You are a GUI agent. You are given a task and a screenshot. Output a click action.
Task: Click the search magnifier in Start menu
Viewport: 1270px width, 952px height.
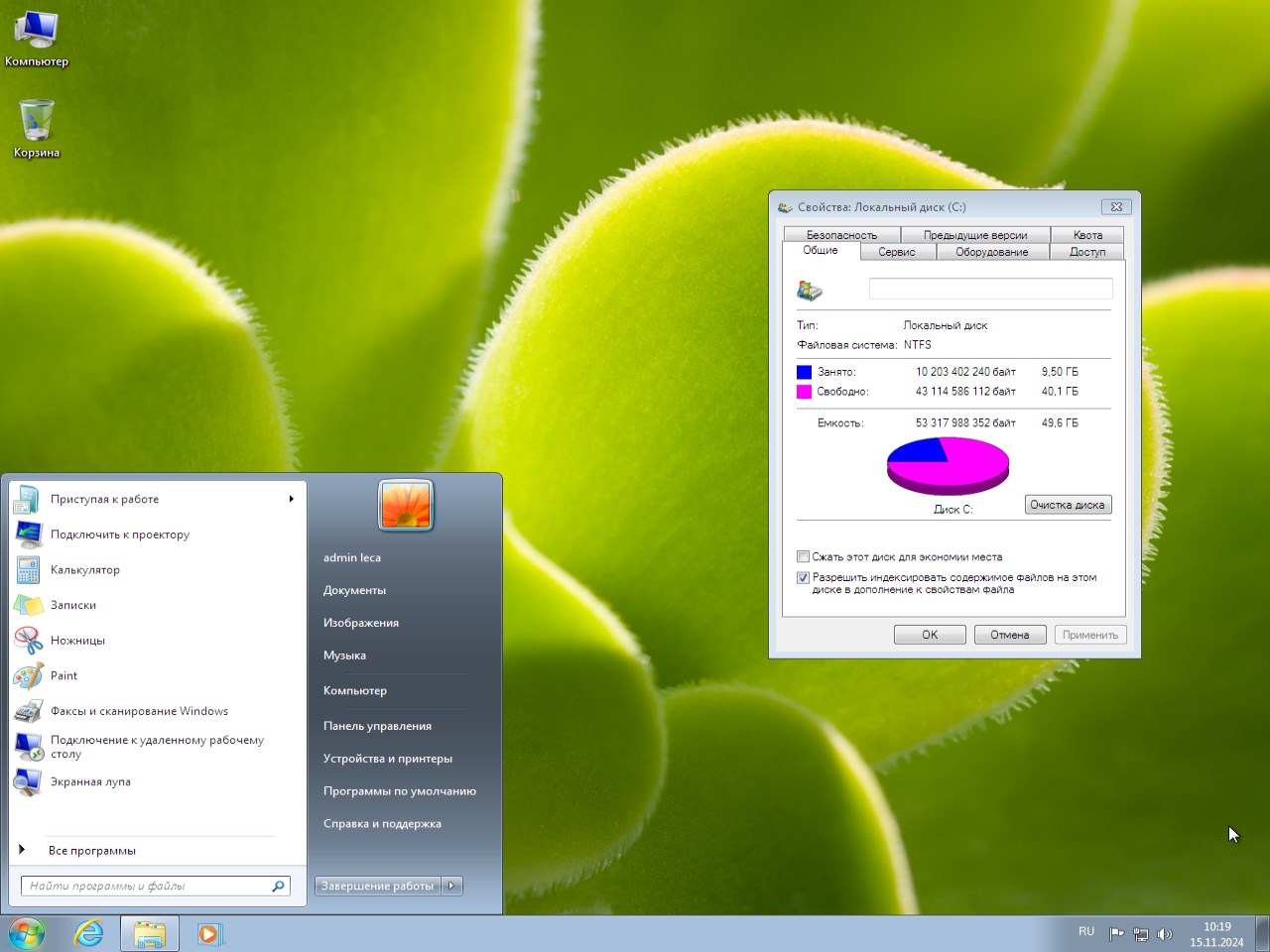tap(278, 887)
